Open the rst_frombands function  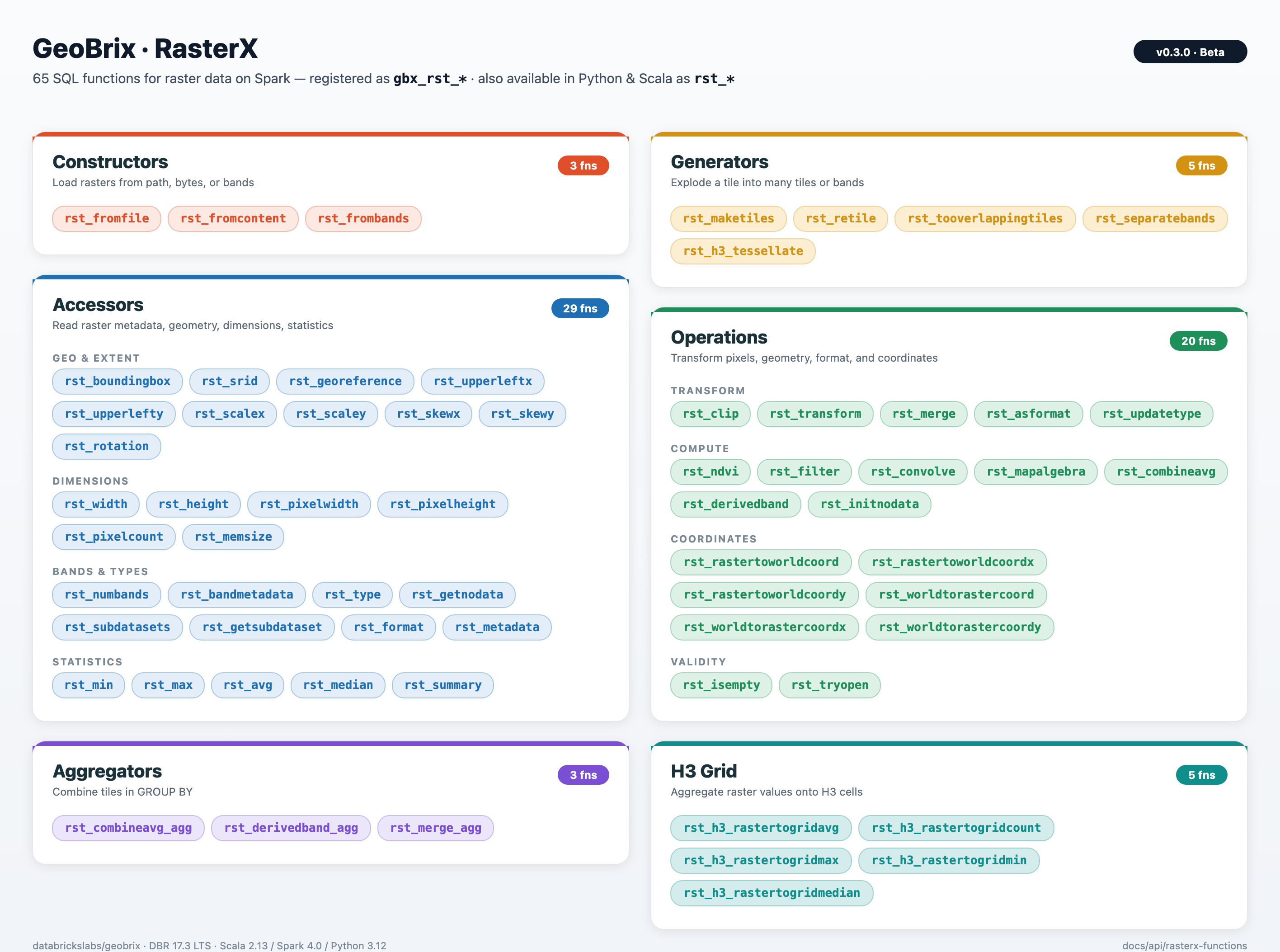point(363,218)
